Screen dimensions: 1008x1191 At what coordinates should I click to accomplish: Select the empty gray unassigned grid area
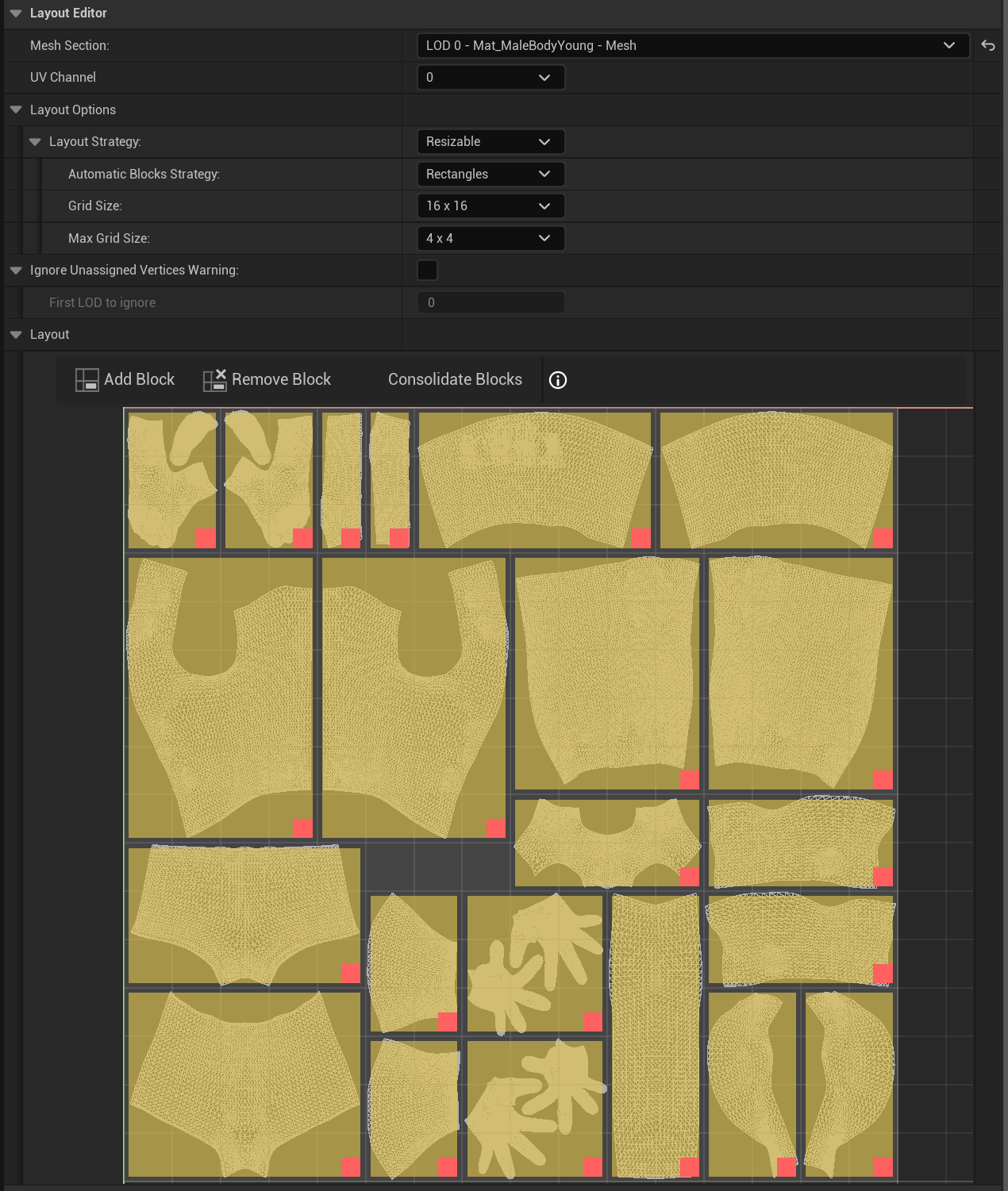pos(437,866)
